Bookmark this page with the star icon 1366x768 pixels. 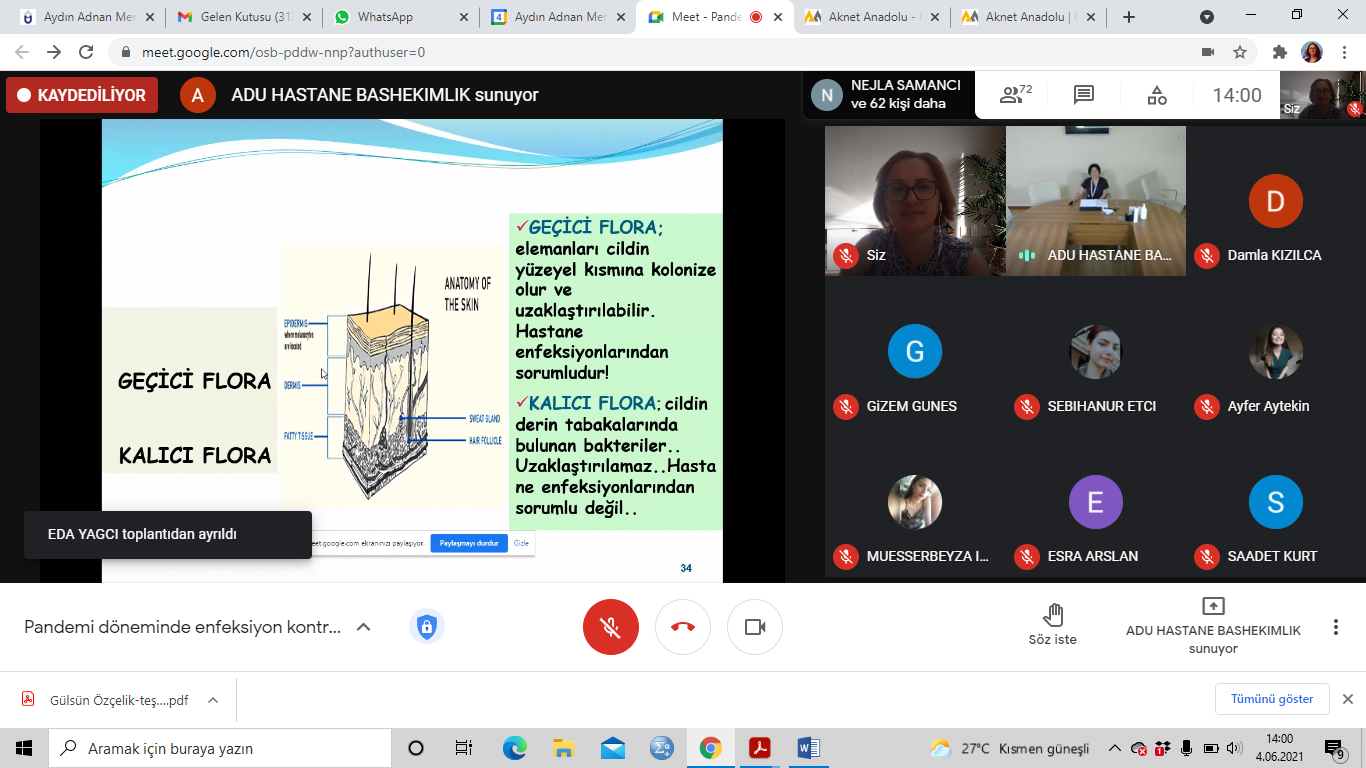click(x=1240, y=52)
